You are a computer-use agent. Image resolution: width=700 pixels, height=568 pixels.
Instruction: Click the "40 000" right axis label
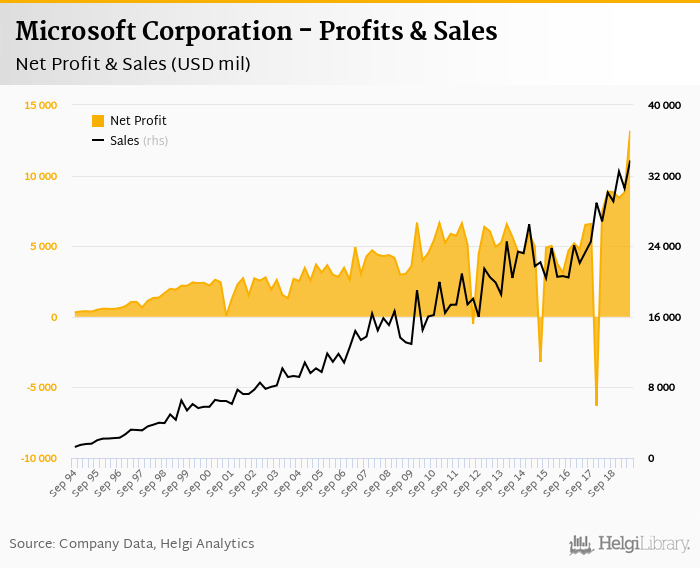click(x=665, y=105)
